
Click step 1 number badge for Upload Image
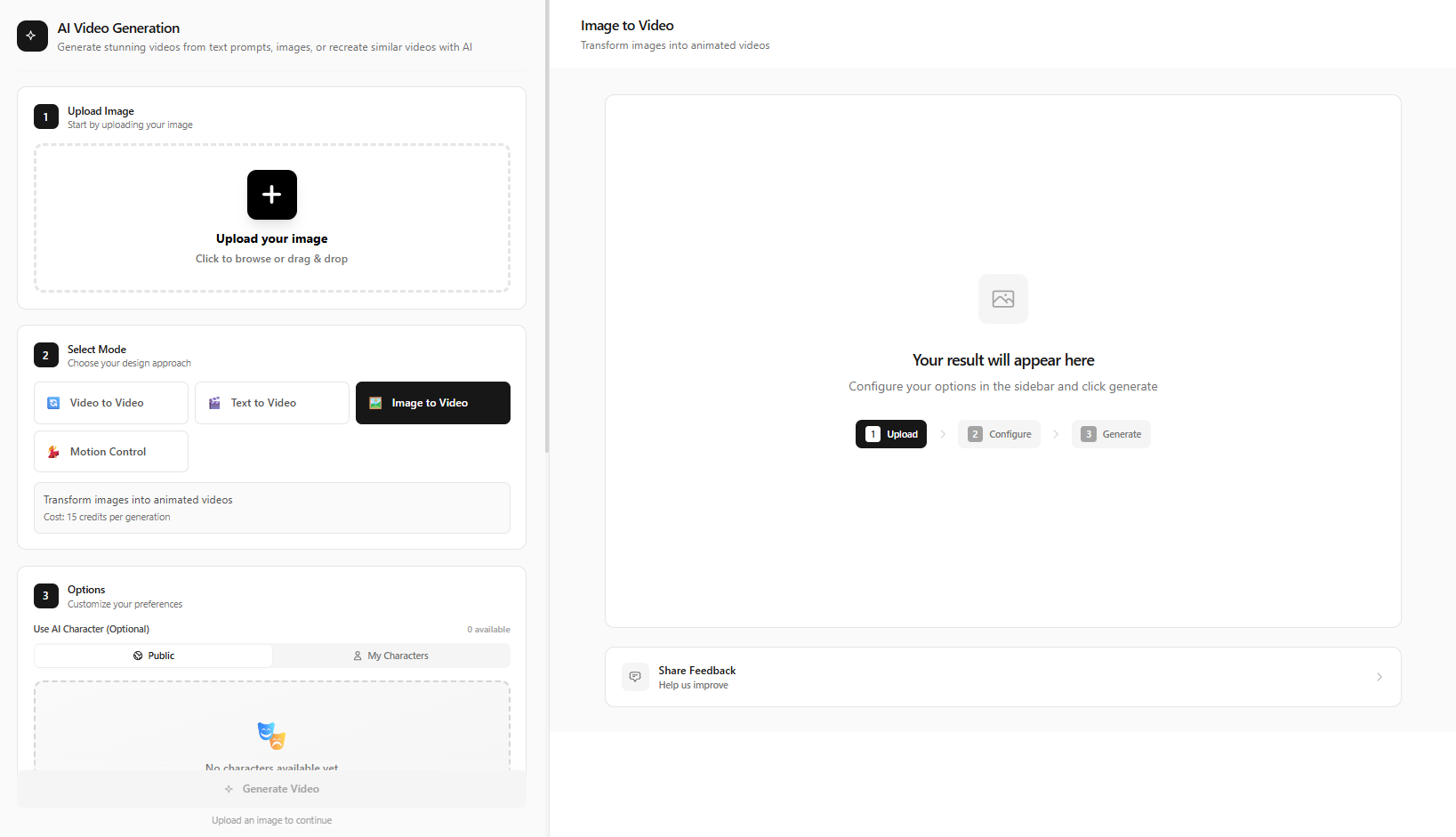click(x=46, y=117)
